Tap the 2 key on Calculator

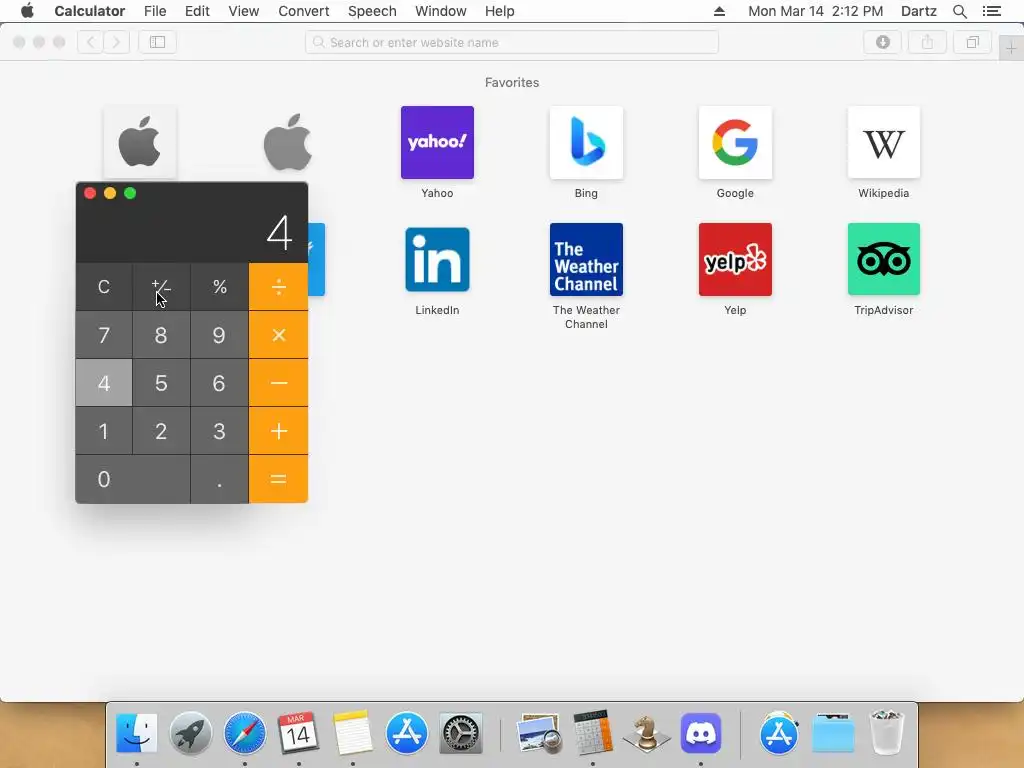tap(161, 431)
